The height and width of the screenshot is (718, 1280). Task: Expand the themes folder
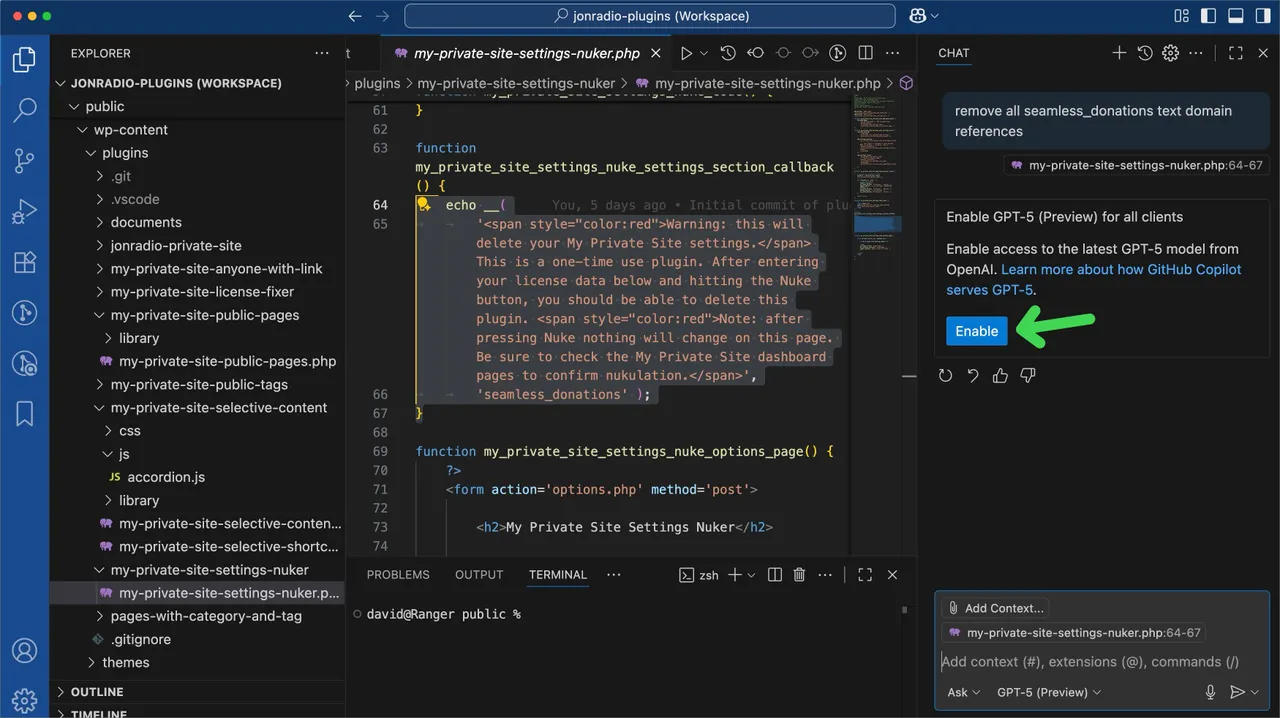tap(126, 662)
